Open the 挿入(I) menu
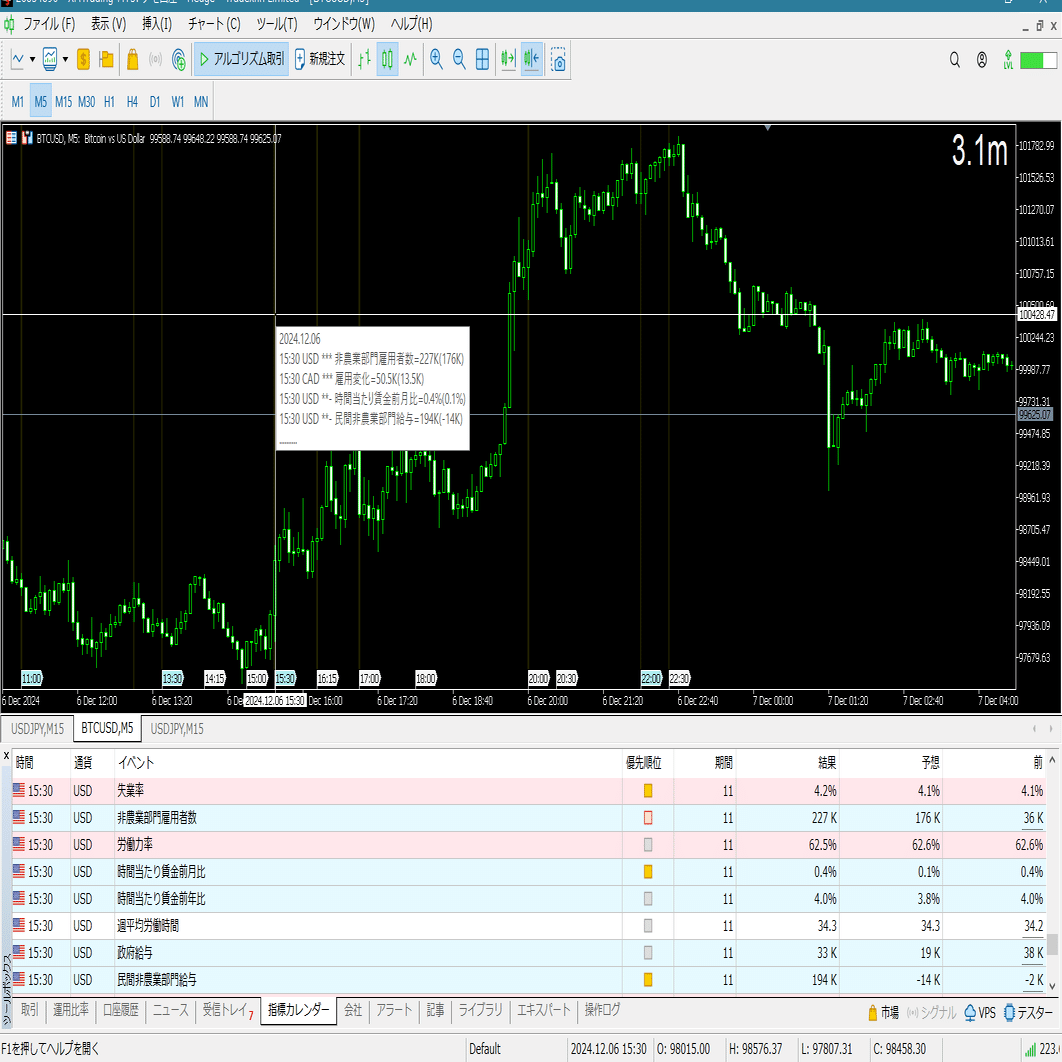Image resolution: width=1062 pixels, height=1062 pixels. (x=156, y=24)
